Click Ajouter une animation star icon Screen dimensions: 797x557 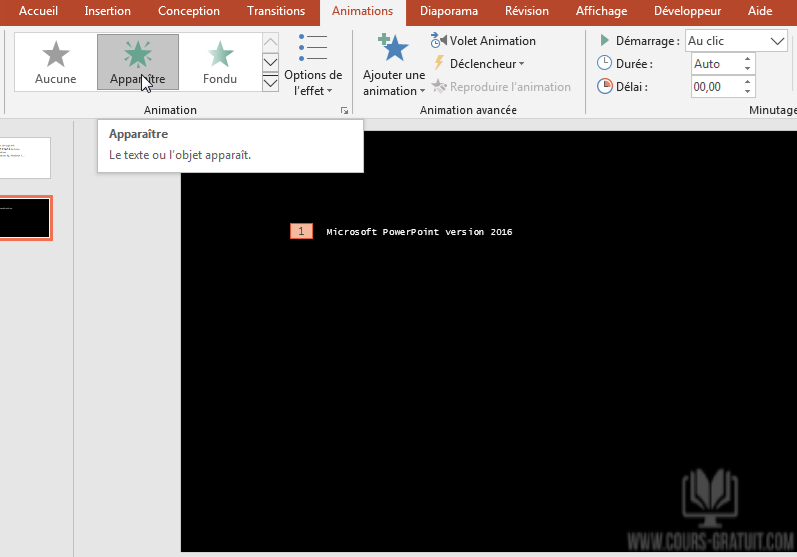click(x=393, y=48)
